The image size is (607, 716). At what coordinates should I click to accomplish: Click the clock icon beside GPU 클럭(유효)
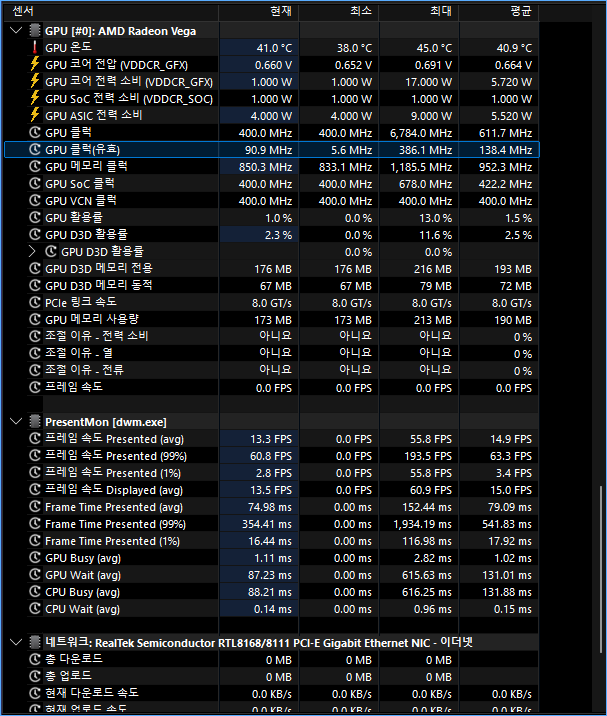35,149
